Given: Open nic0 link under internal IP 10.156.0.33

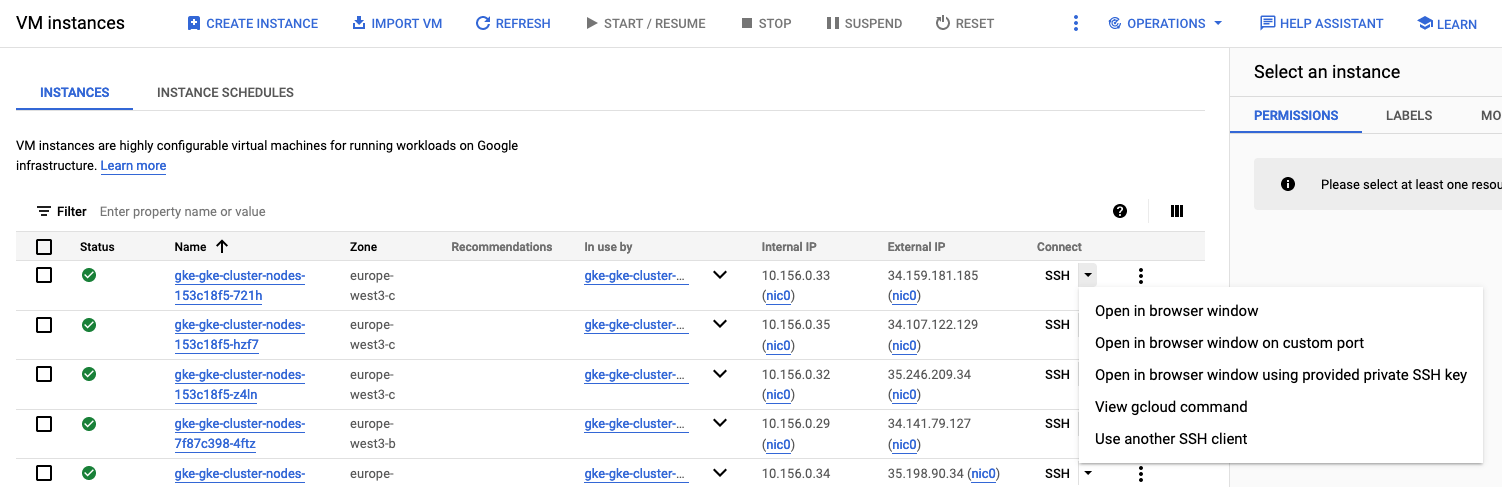Looking at the screenshot, I should [x=778, y=295].
